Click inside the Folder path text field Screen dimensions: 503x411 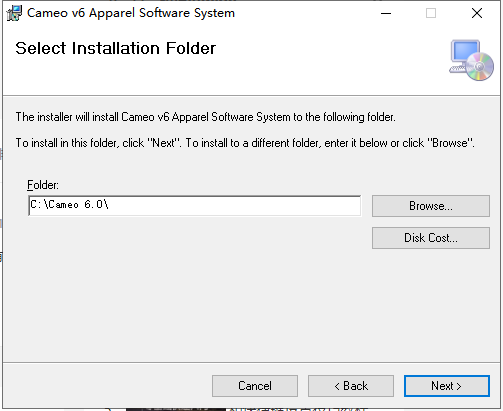(x=195, y=206)
